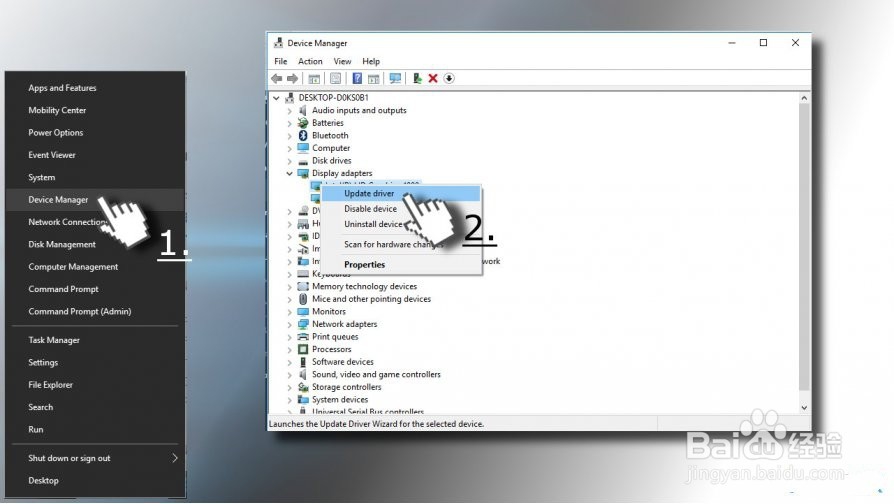Expand the Network adapters node arrow
The image size is (894, 504).
pos(290,324)
